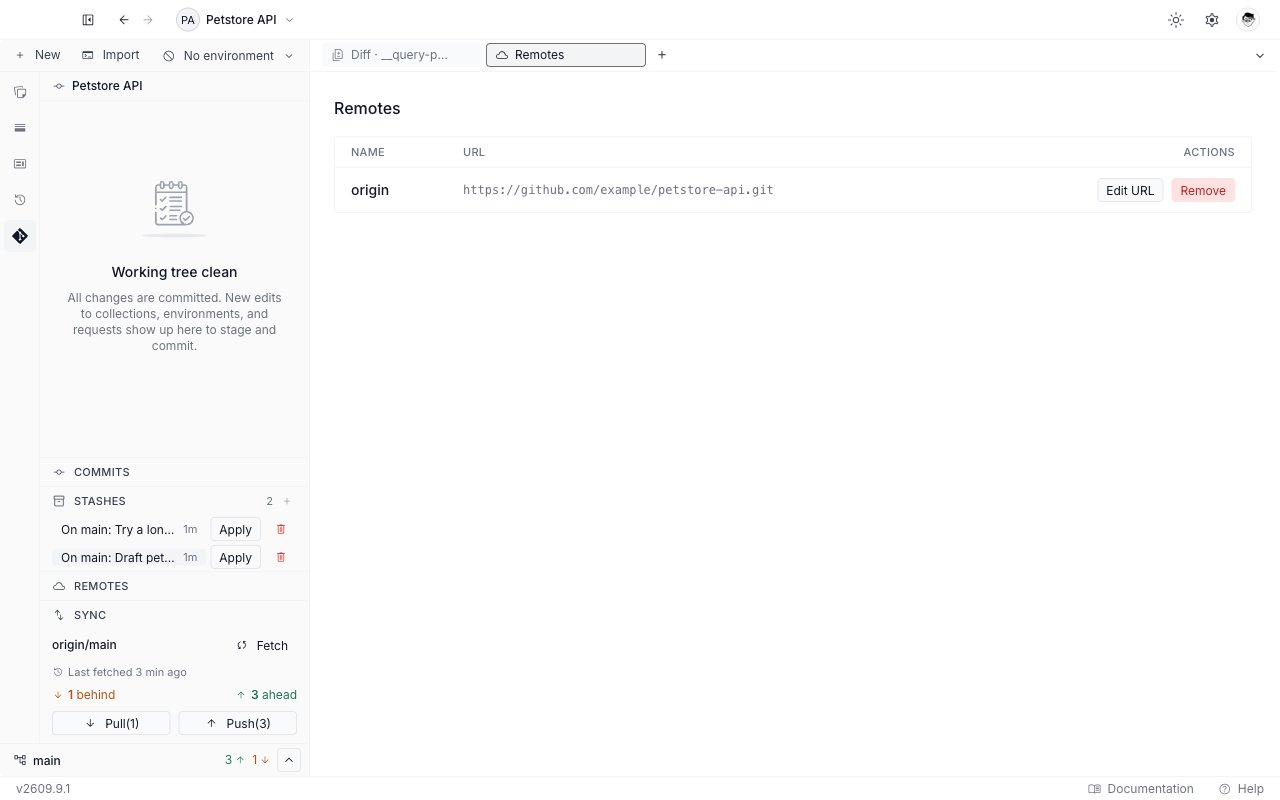Apply the 'Draft pet...' stash
Image resolution: width=1280 pixels, height=800 pixels.
coord(235,557)
